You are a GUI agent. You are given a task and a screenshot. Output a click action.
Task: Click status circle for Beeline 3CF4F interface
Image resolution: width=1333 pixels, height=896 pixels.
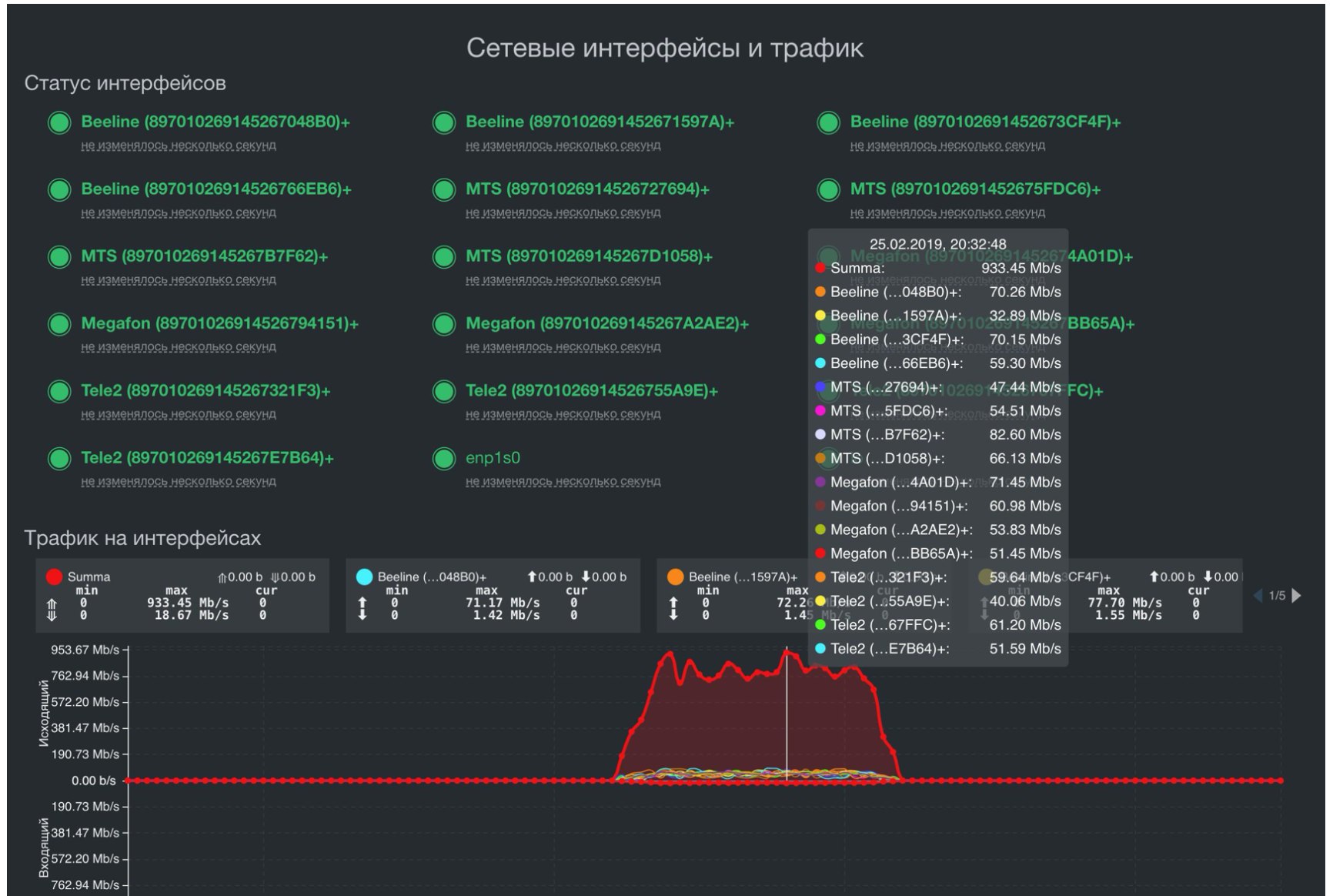828,122
